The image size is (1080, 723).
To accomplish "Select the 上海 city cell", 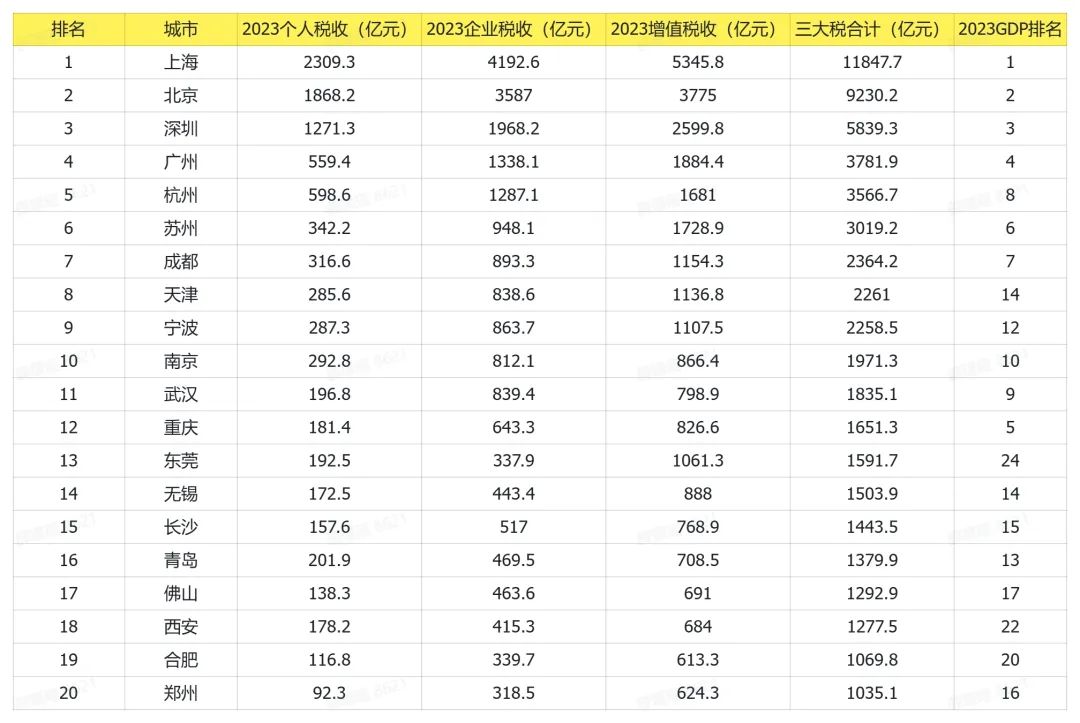I will [x=180, y=62].
